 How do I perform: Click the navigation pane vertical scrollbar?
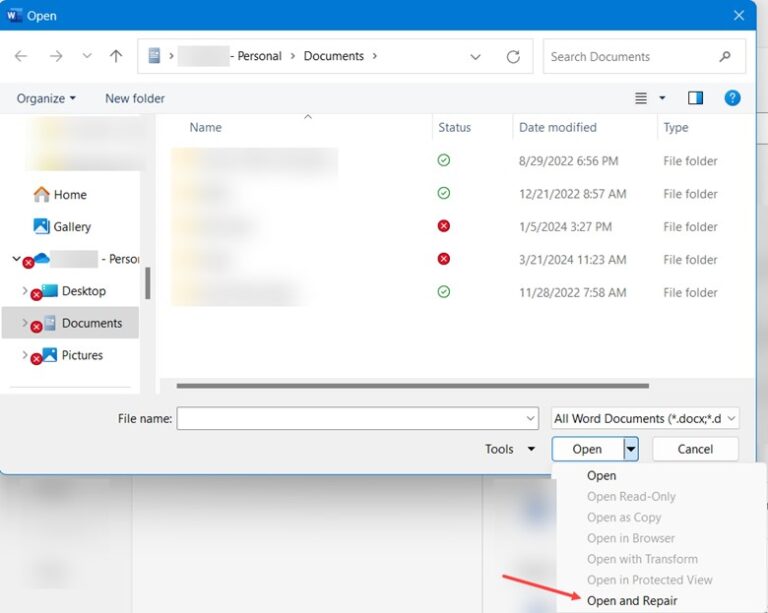click(148, 283)
